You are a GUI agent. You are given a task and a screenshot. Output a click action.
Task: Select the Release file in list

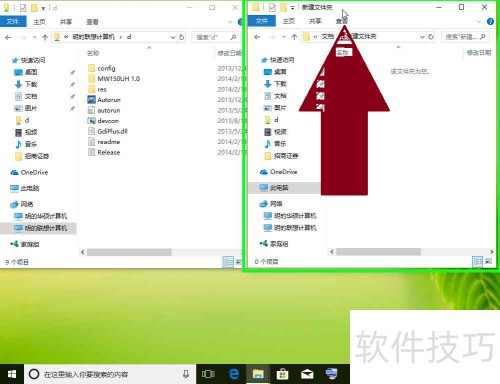[x=104, y=152]
